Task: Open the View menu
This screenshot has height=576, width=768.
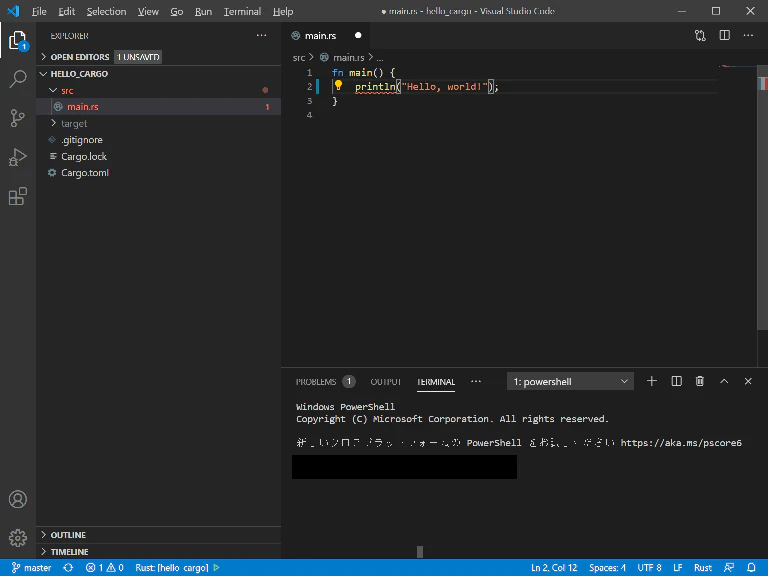Action: (148, 11)
